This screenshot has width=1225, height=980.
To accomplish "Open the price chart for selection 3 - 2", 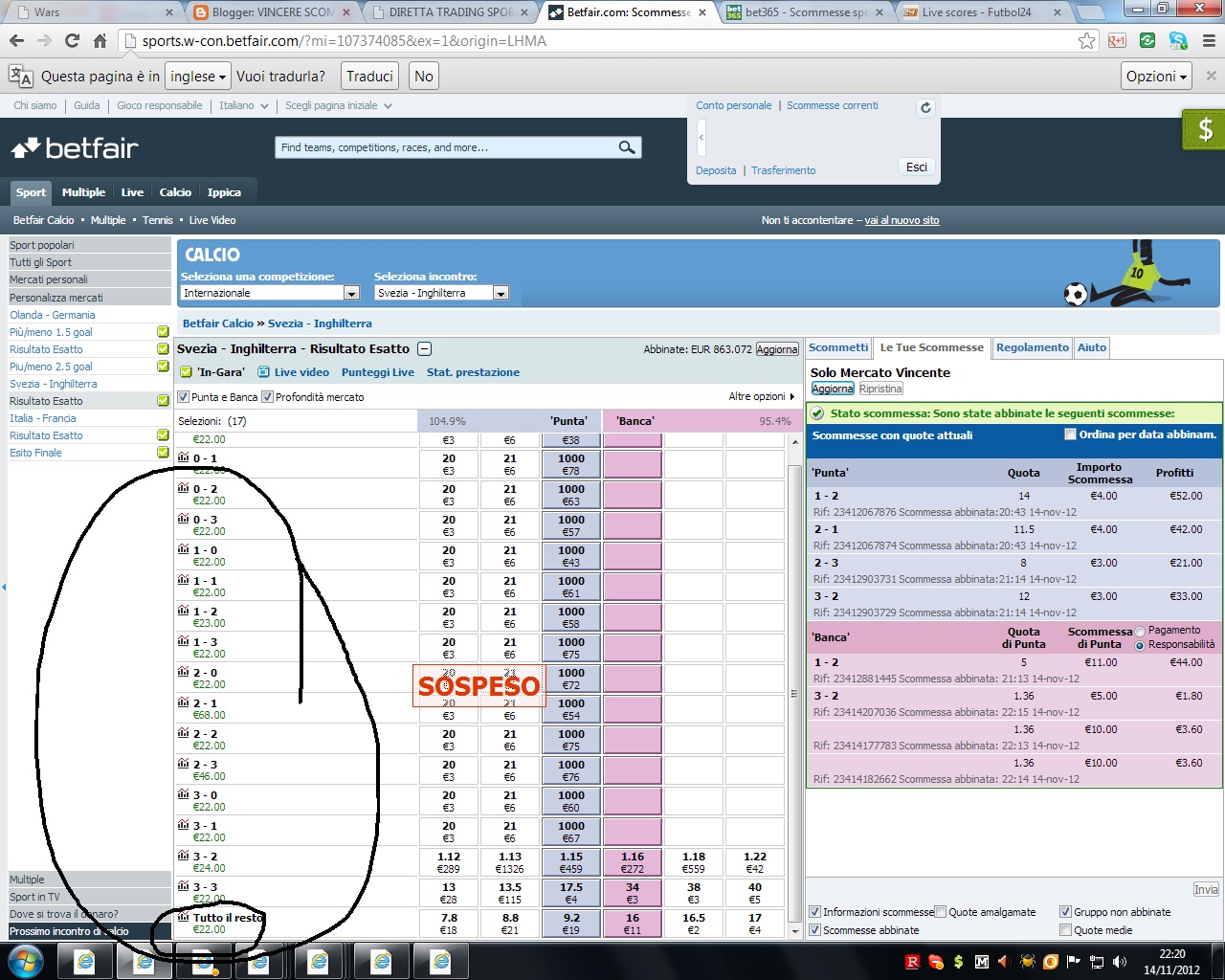I will (184, 857).
